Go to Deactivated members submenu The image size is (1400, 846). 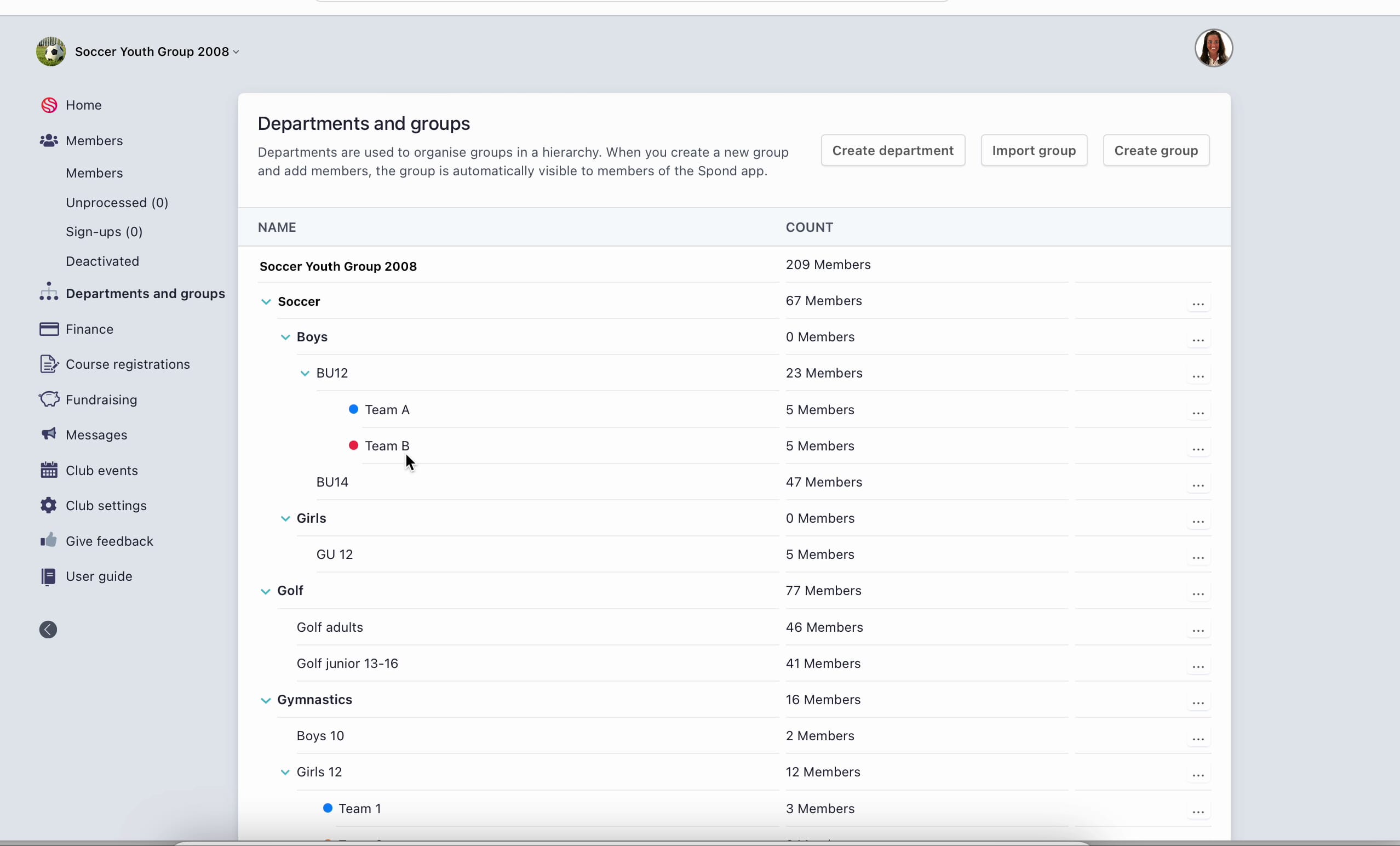[x=102, y=261]
